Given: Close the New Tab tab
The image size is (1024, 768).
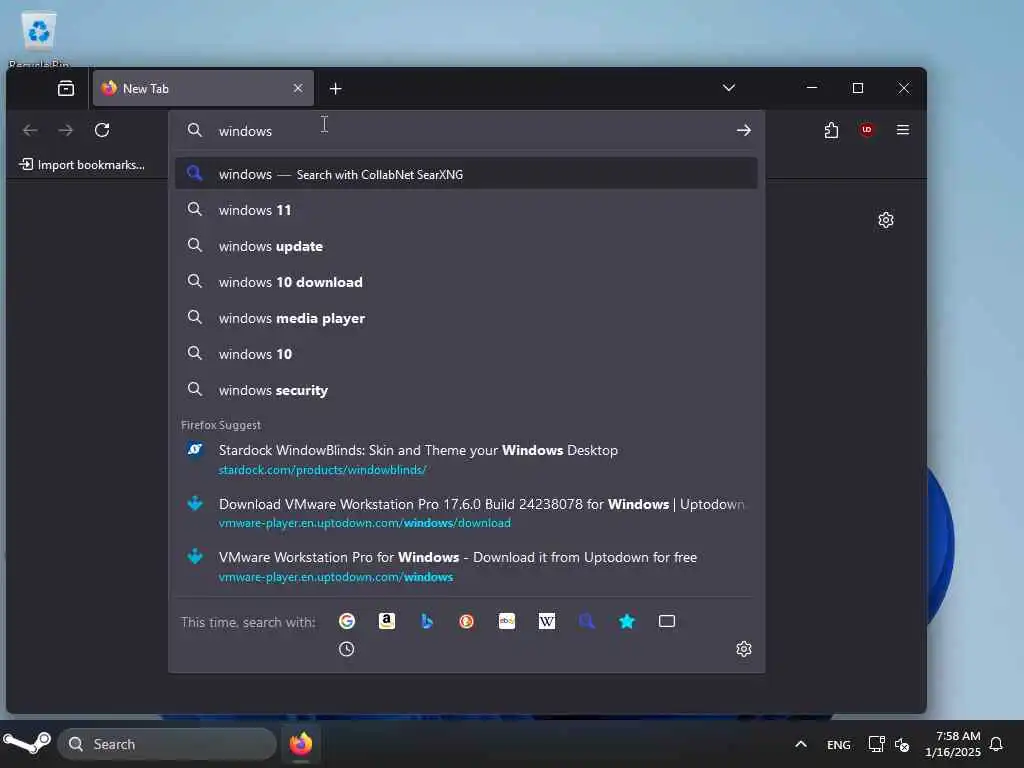Looking at the screenshot, I should coord(298,88).
